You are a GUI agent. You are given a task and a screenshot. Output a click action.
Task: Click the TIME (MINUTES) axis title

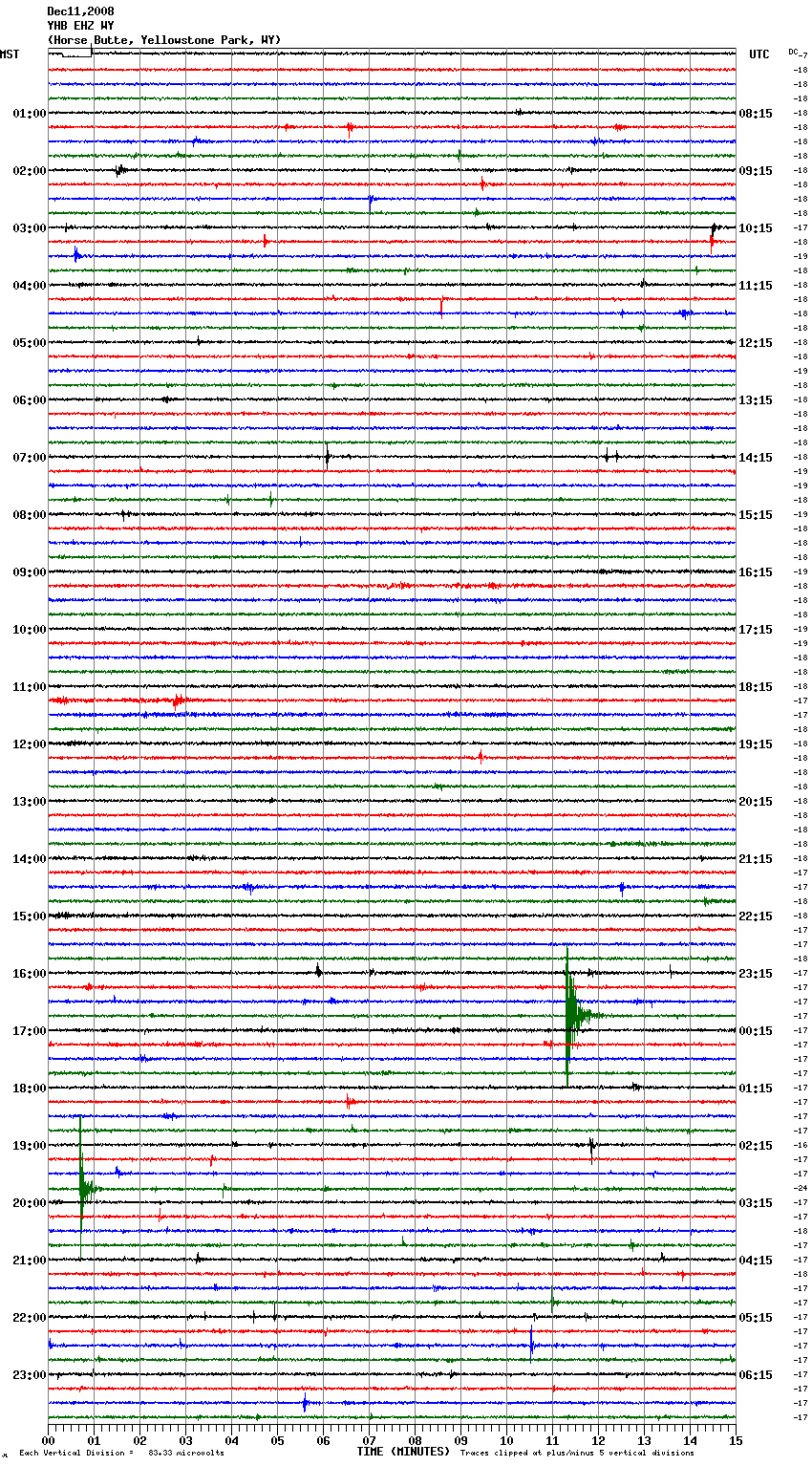[403, 1452]
